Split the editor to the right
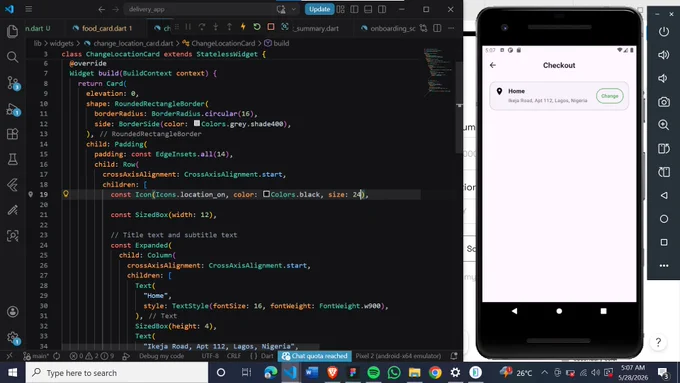The image size is (680, 383). pos(437,28)
